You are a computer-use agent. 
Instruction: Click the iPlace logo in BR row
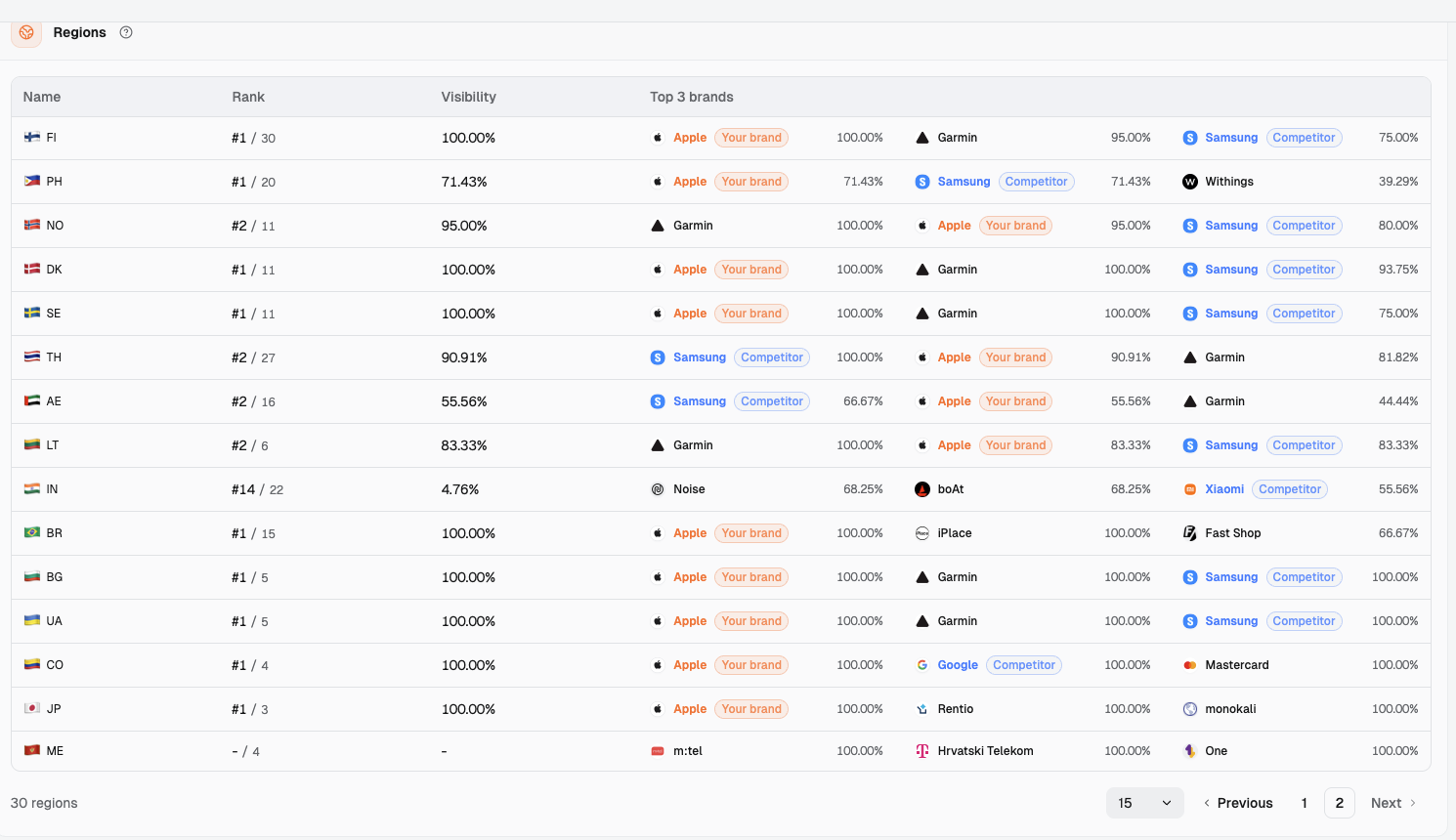pyautogui.click(x=922, y=533)
